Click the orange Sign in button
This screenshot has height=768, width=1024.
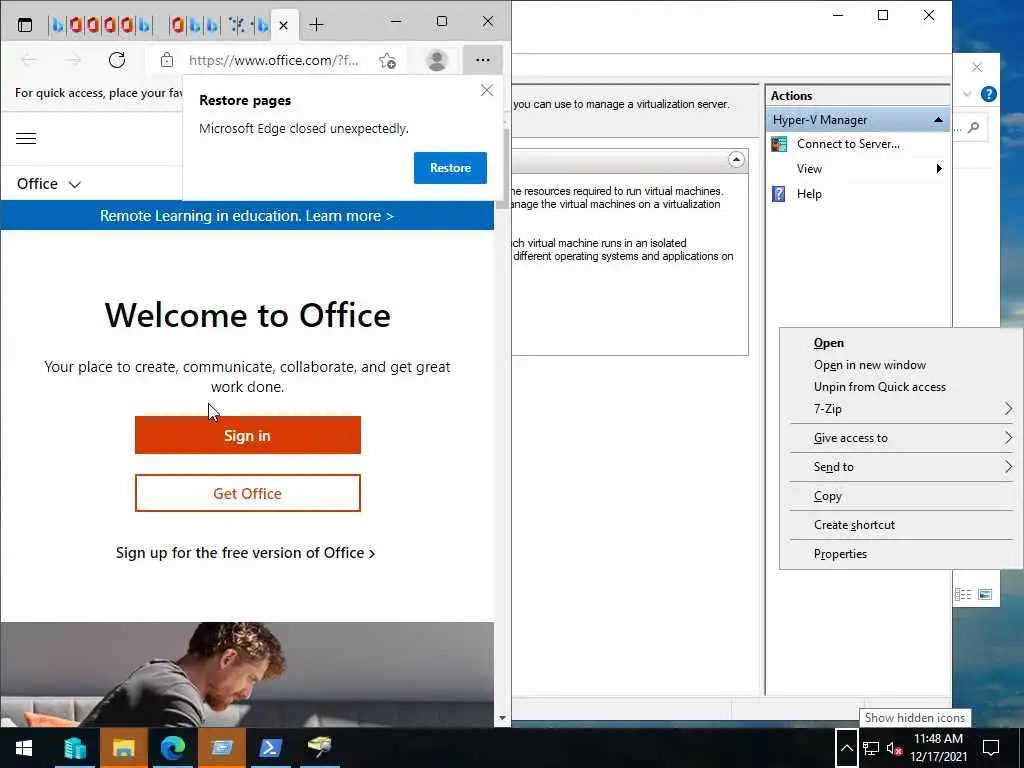pos(248,435)
